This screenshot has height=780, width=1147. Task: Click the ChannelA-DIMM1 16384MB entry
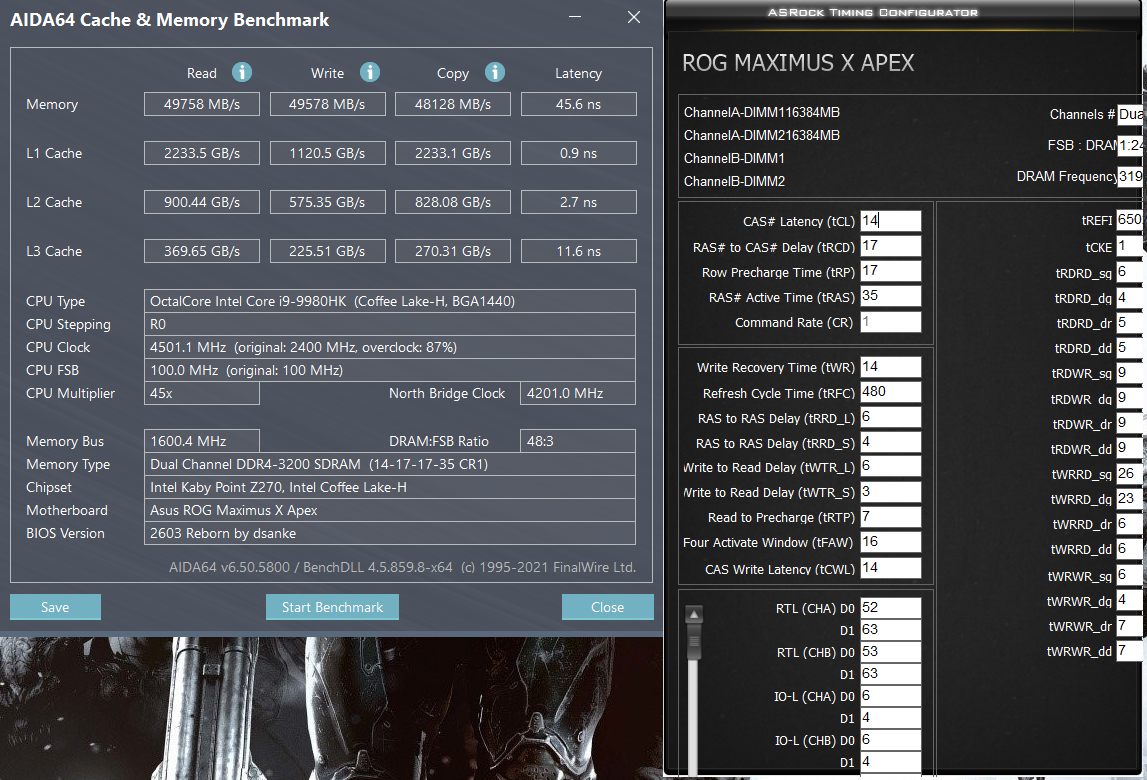(761, 112)
